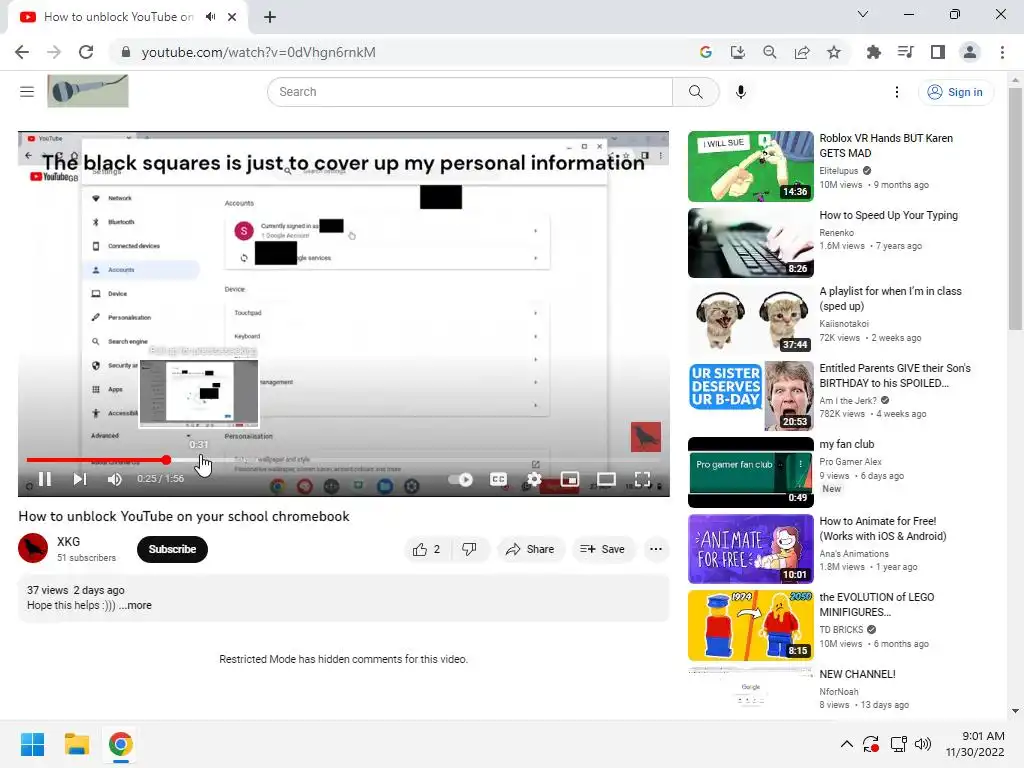Open zoom magnifier in address bar

(769, 52)
